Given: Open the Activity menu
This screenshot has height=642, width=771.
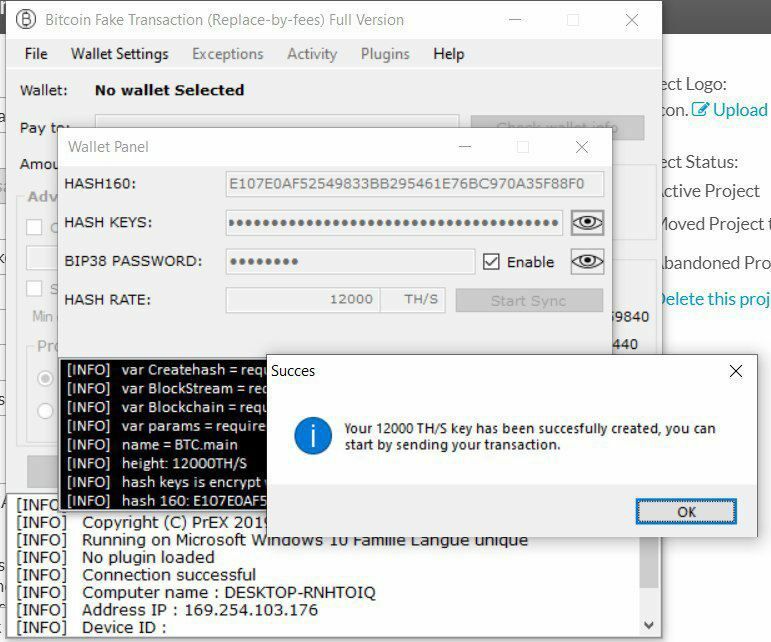Looking at the screenshot, I should click(x=312, y=54).
